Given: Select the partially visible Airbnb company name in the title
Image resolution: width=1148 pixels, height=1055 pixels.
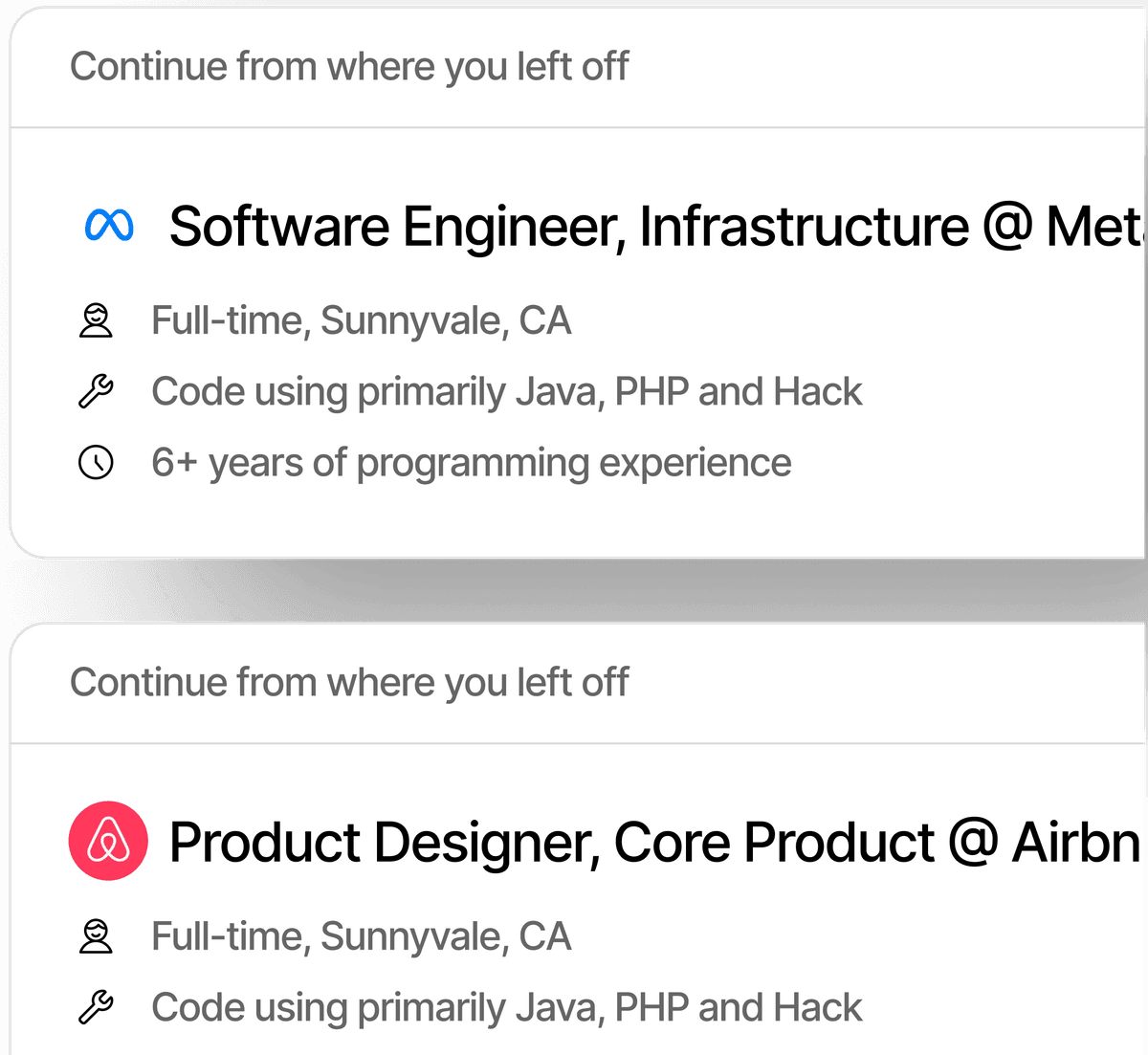Looking at the screenshot, I should click(x=1076, y=843).
